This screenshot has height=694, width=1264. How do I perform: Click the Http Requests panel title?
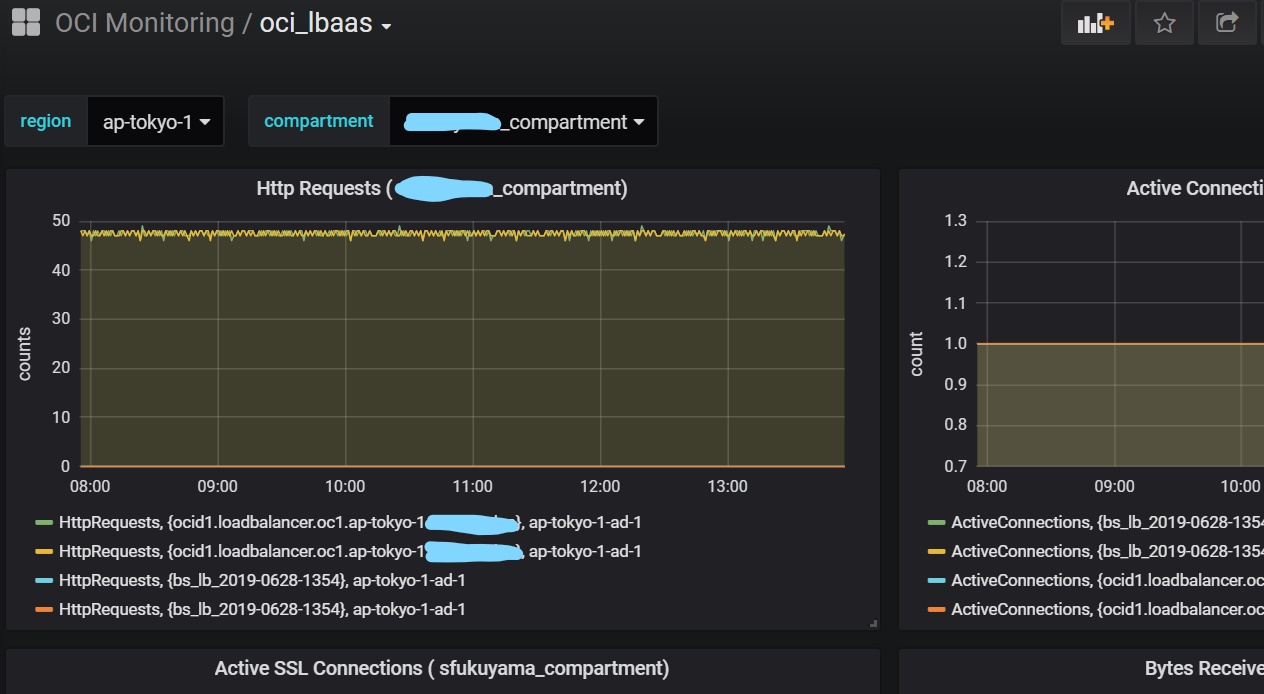point(442,188)
